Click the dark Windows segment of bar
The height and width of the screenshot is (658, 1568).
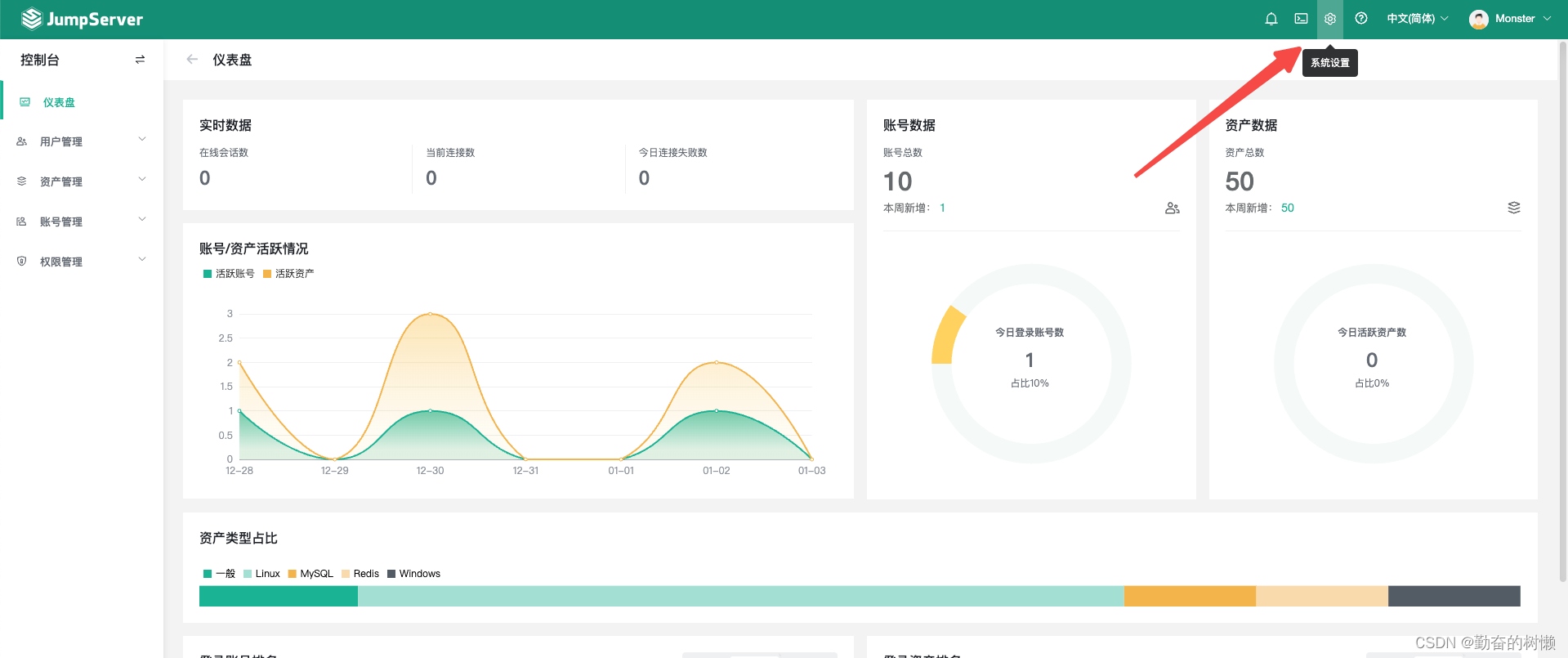pos(1454,596)
